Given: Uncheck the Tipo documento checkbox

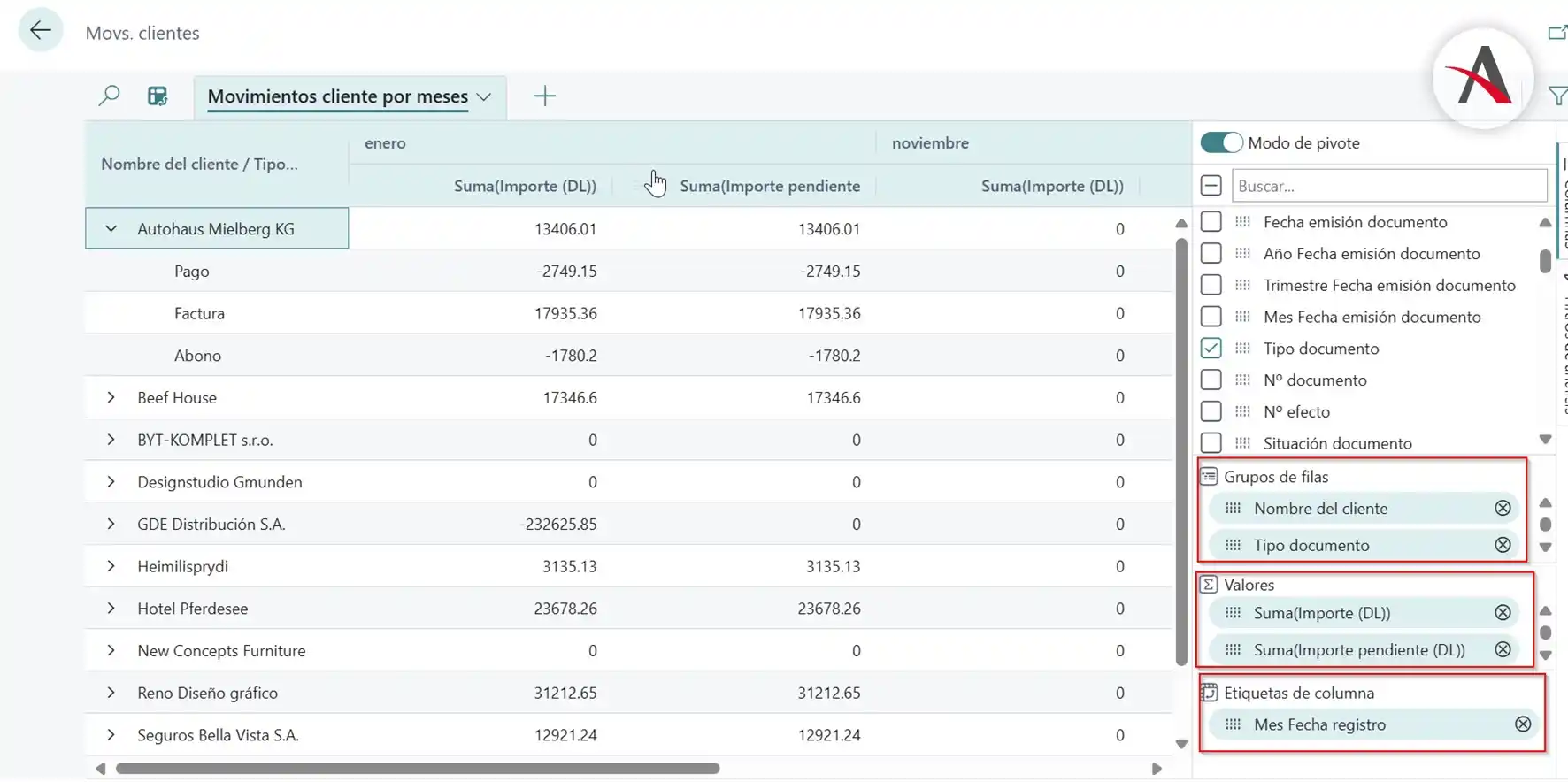Looking at the screenshot, I should [x=1211, y=349].
